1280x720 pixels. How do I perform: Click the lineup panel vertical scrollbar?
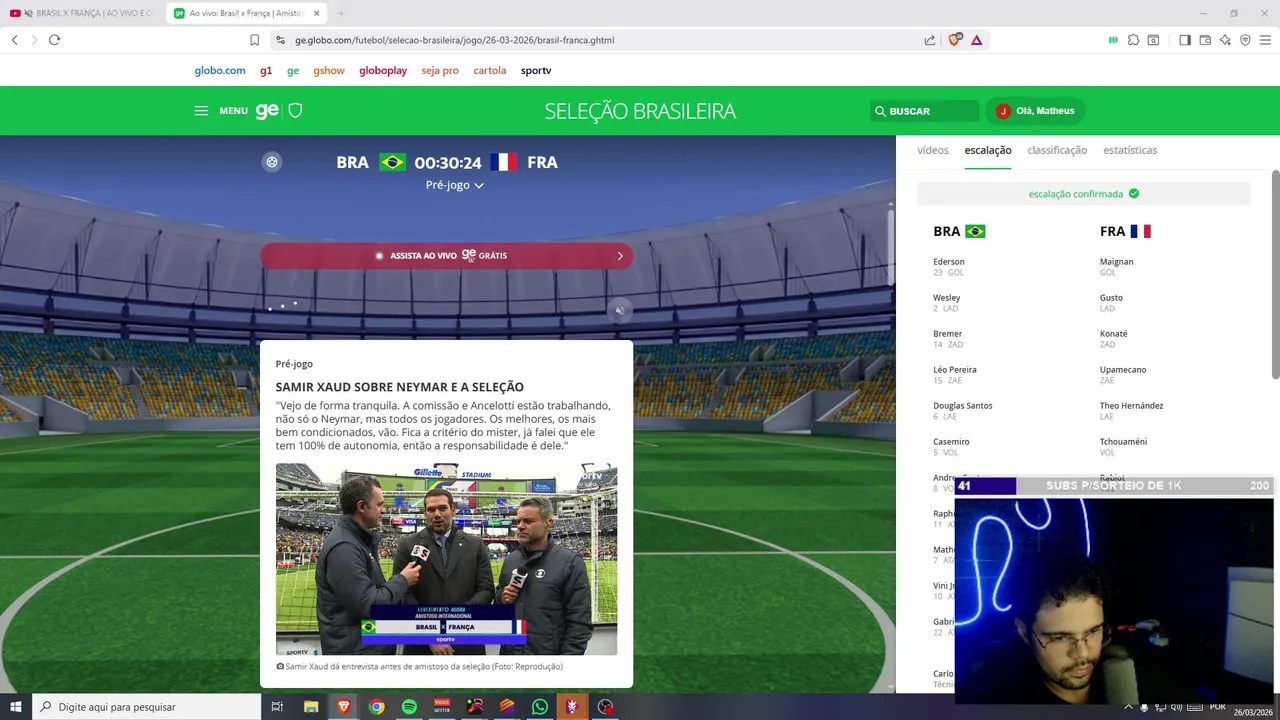pos(1275,275)
